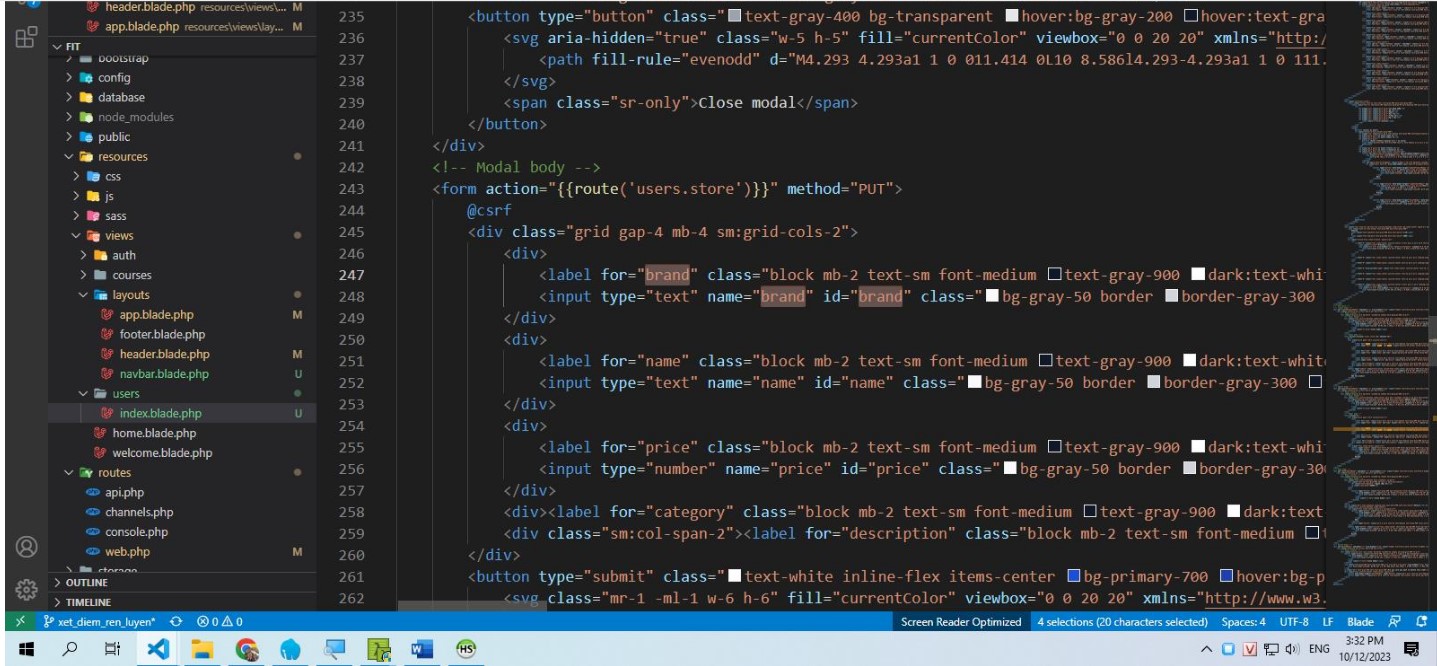
Task: Switch git branch xet_diem_ren_luyen
Action: pyautogui.click(x=100, y=621)
